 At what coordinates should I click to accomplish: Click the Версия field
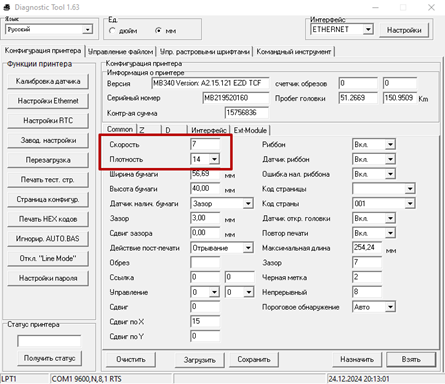210,83
